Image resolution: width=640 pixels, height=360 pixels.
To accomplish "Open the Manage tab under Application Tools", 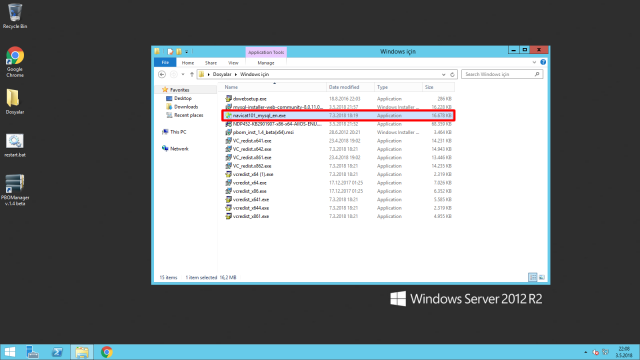I will click(266, 62).
